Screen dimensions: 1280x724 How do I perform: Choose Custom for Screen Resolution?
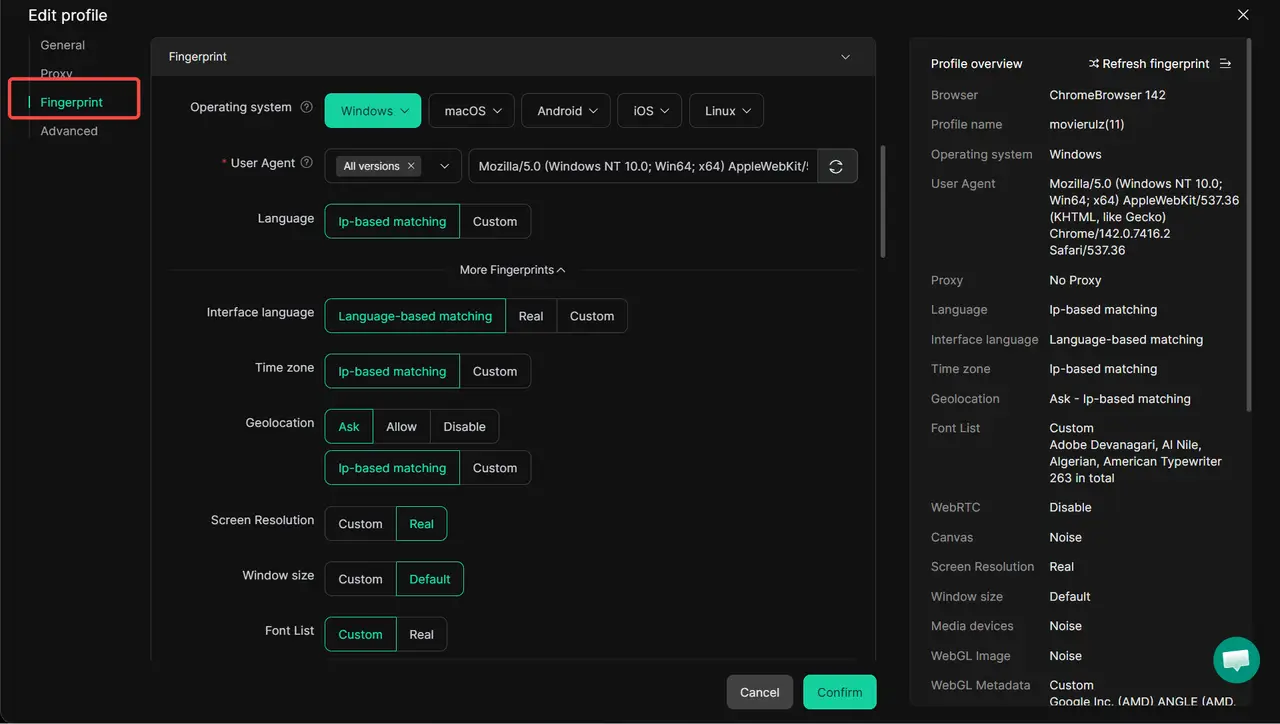click(x=360, y=524)
